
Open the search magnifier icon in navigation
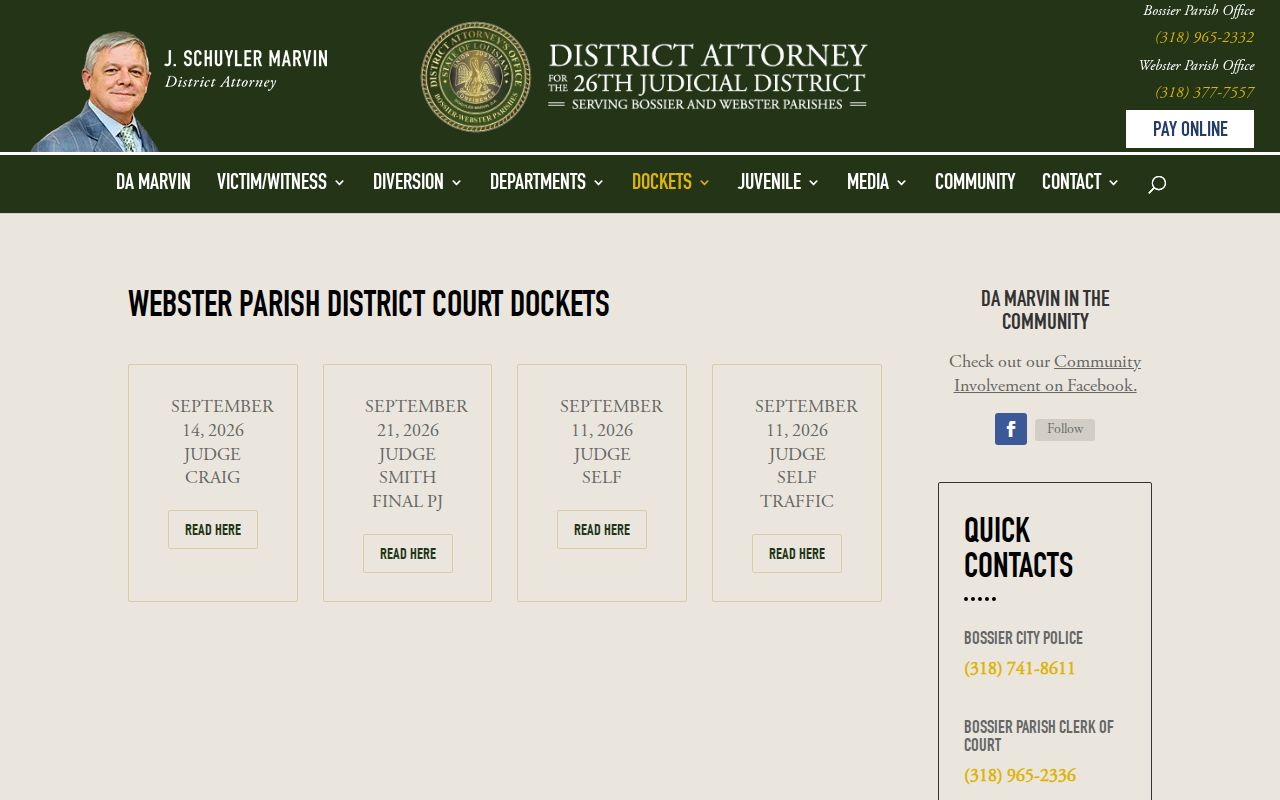tap(1157, 184)
